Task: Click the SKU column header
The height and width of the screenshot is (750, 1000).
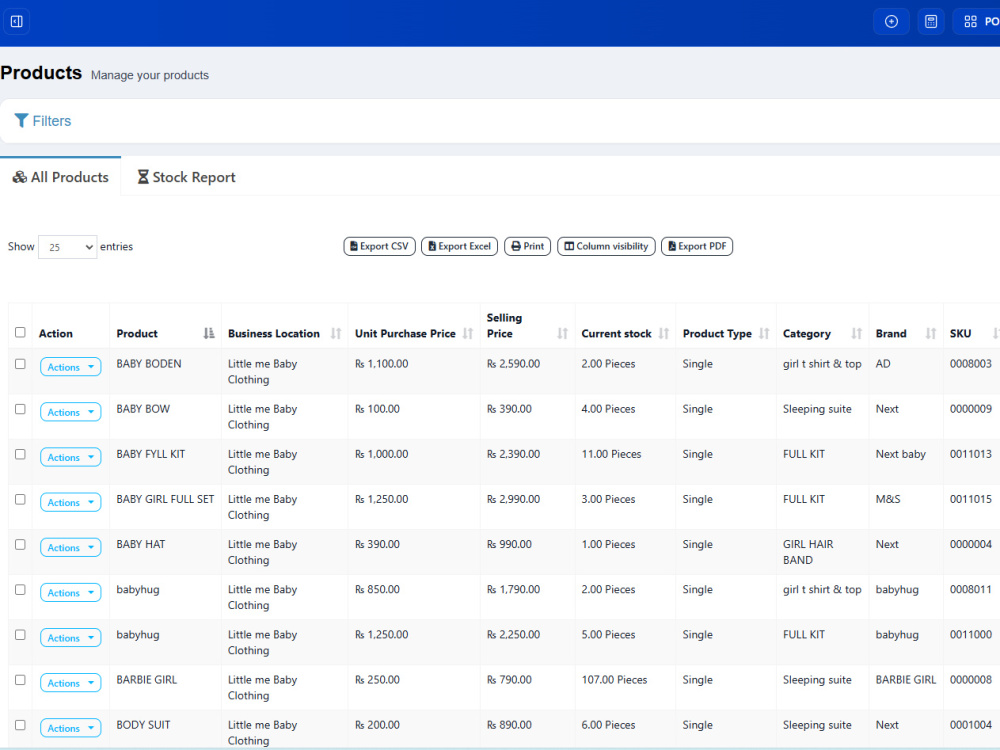Action: coord(960,334)
